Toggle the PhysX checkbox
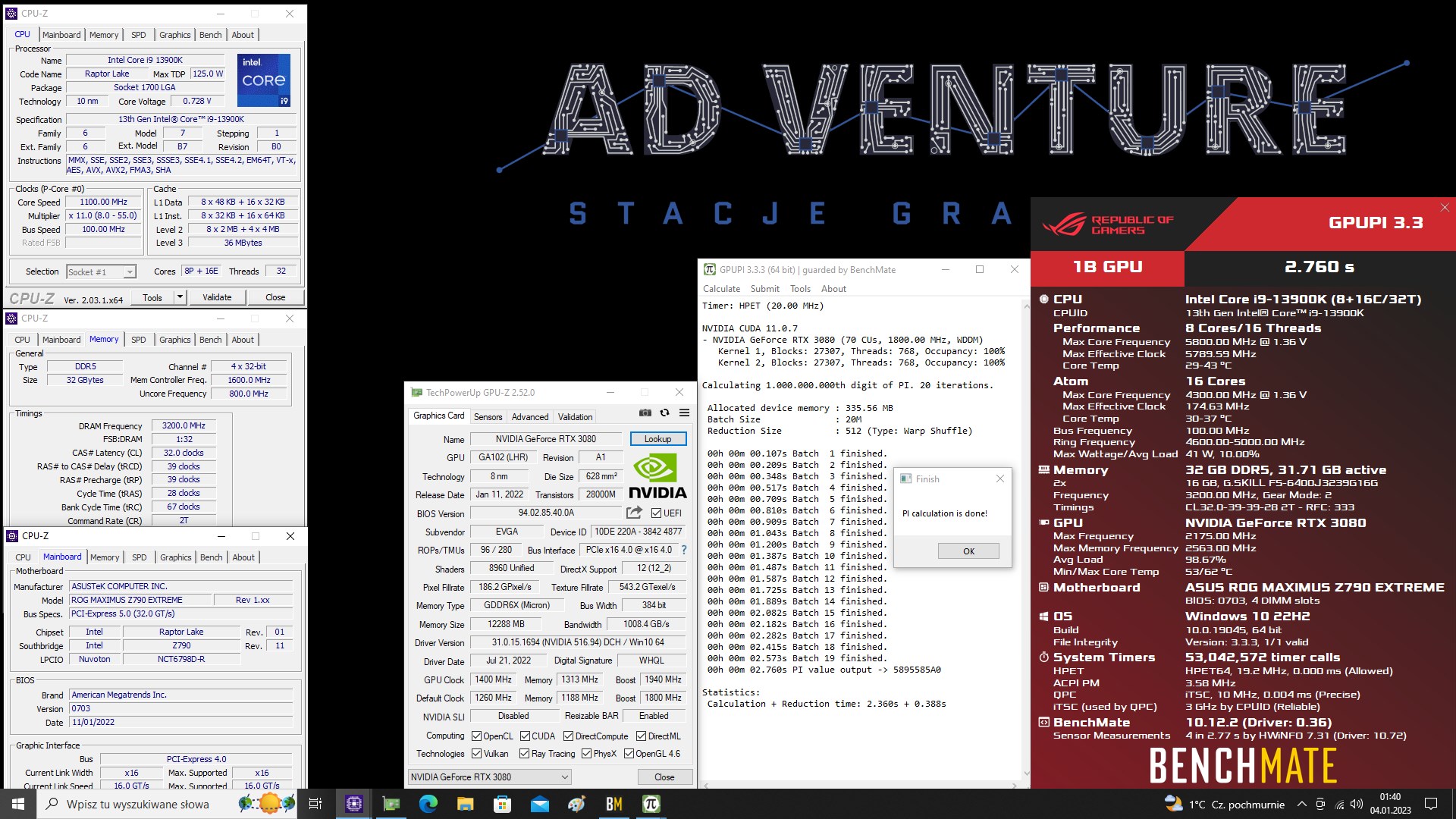Image resolution: width=1456 pixels, height=819 pixels. tap(586, 754)
